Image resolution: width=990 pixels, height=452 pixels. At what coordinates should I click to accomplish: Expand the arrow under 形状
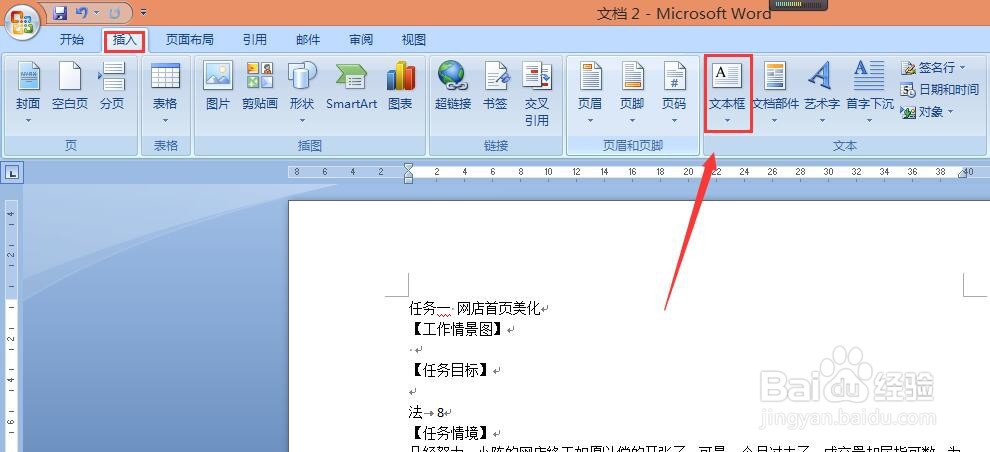(302, 120)
